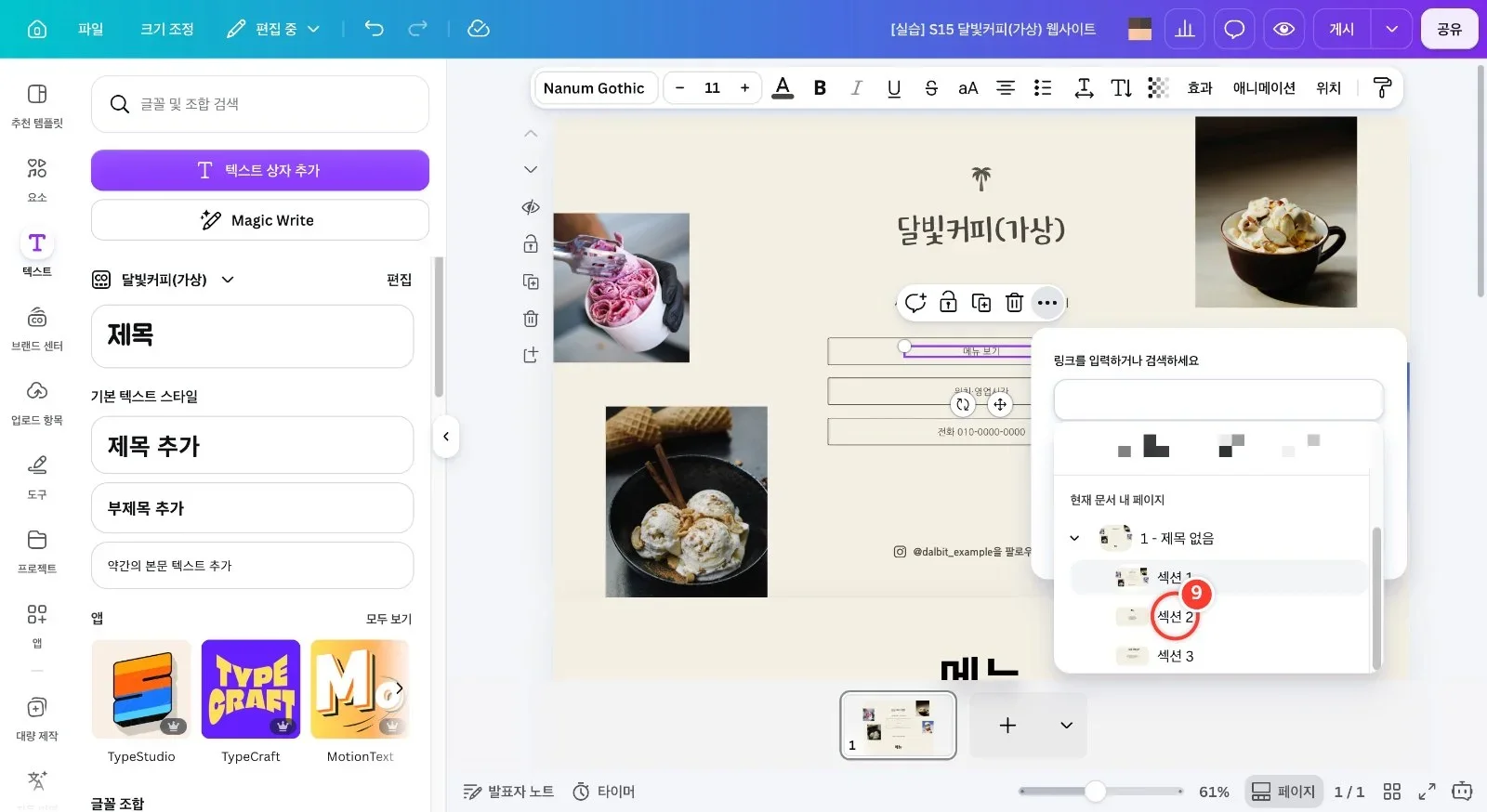The width and height of the screenshot is (1487, 812).
Task: Show next apps with carousel arrow
Action: [399, 688]
